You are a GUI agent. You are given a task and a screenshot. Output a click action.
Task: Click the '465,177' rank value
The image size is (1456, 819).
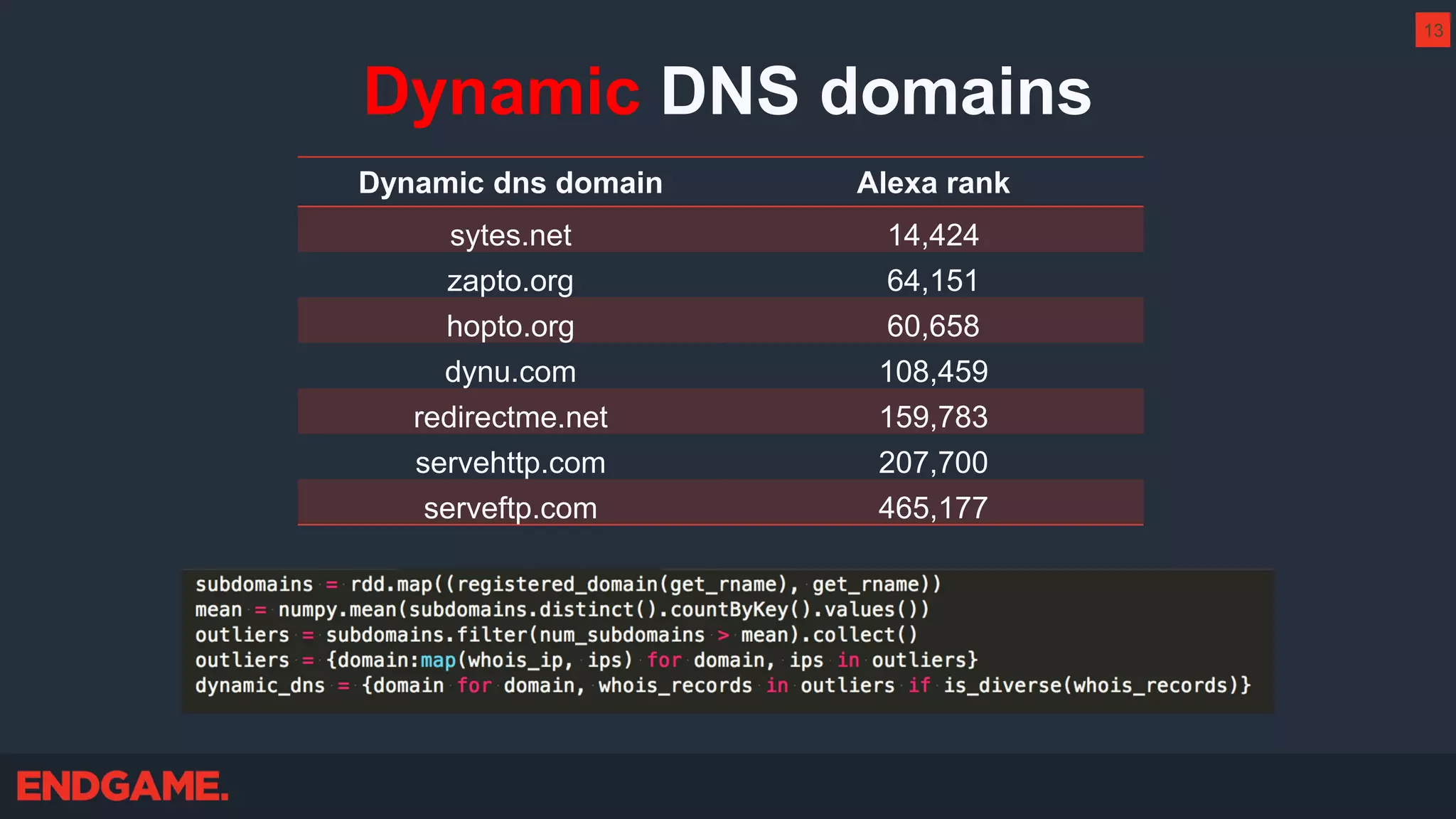[933, 508]
